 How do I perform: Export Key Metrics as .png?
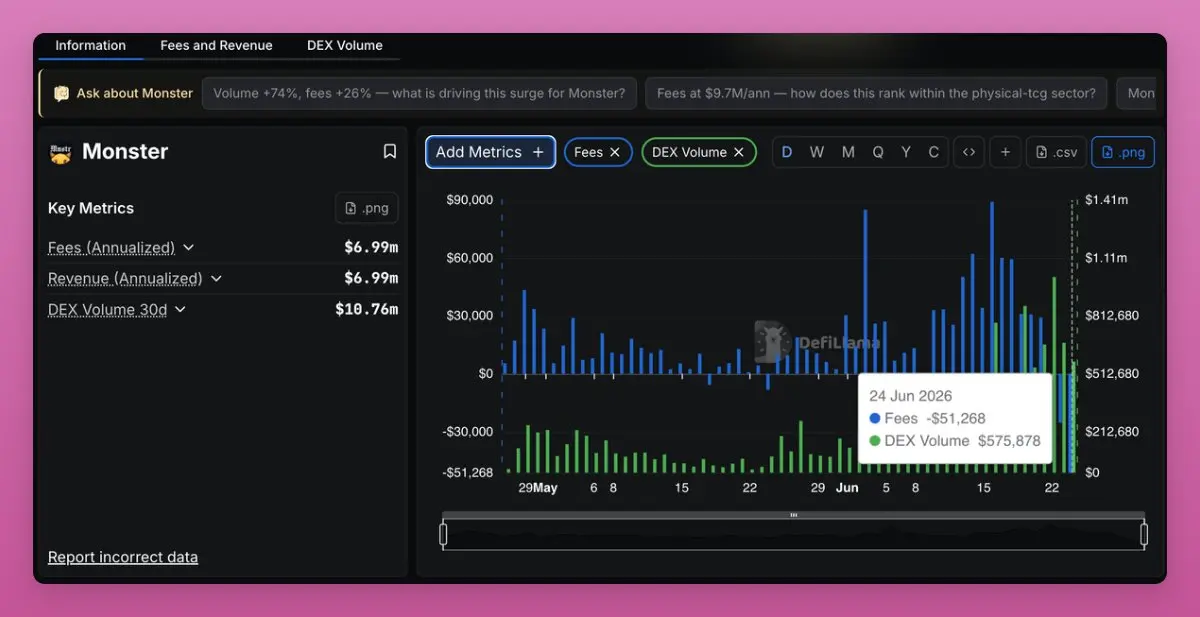tap(367, 208)
